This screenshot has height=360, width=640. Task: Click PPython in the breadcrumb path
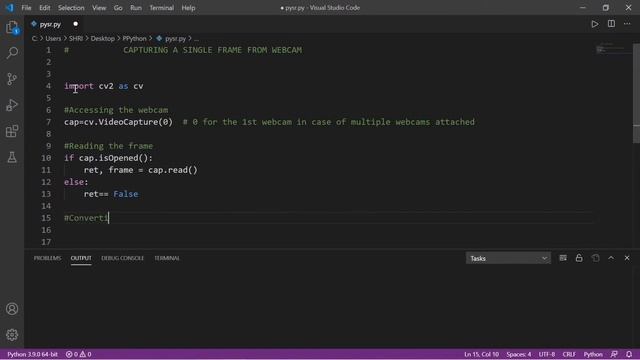tap(134, 38)
